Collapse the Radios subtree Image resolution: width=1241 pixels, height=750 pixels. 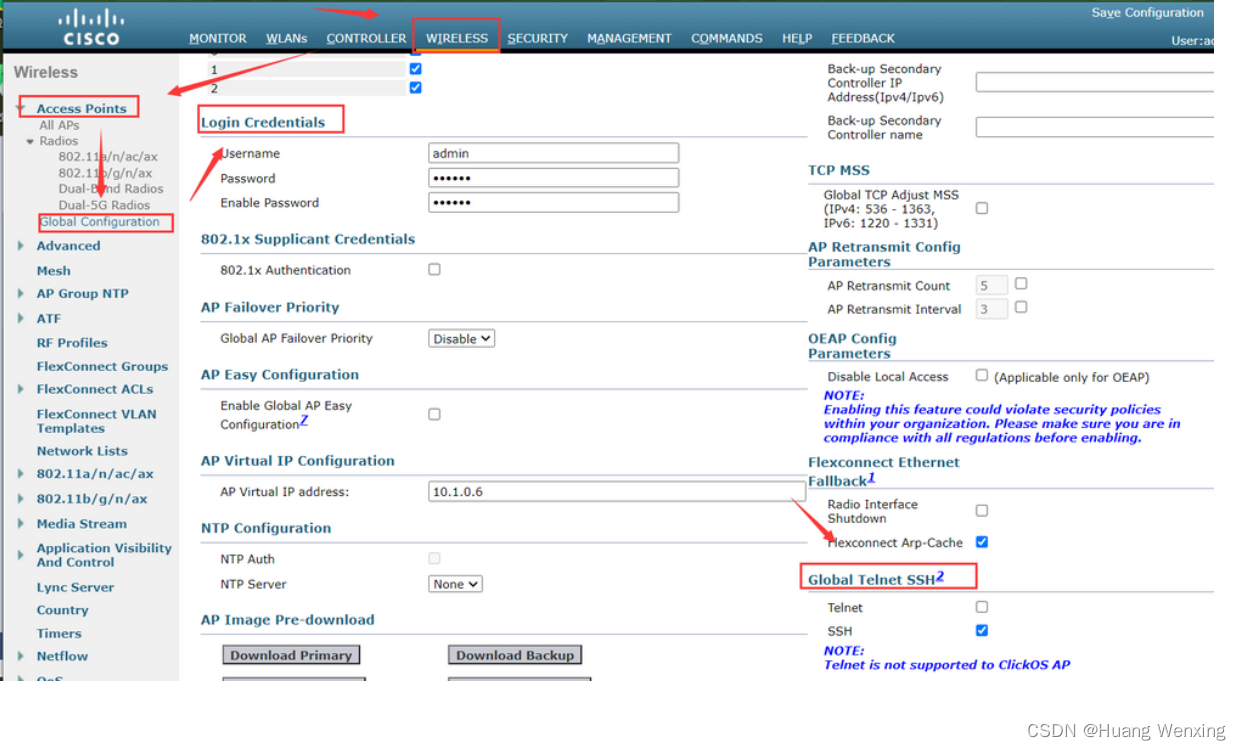pyautogui.click(x=31, y=141)
